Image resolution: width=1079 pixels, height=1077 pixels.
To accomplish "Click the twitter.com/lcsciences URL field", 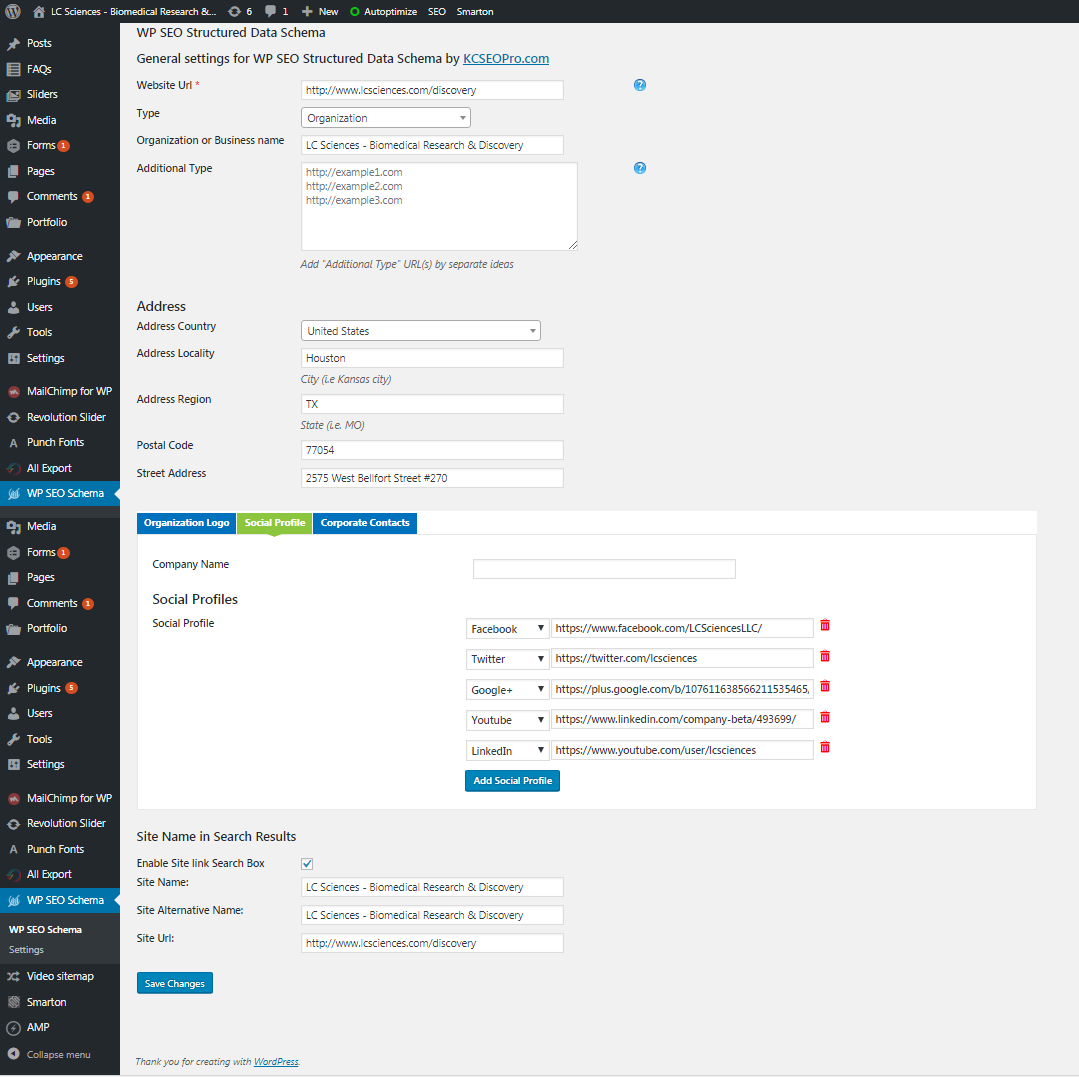I will click(682, 659).
